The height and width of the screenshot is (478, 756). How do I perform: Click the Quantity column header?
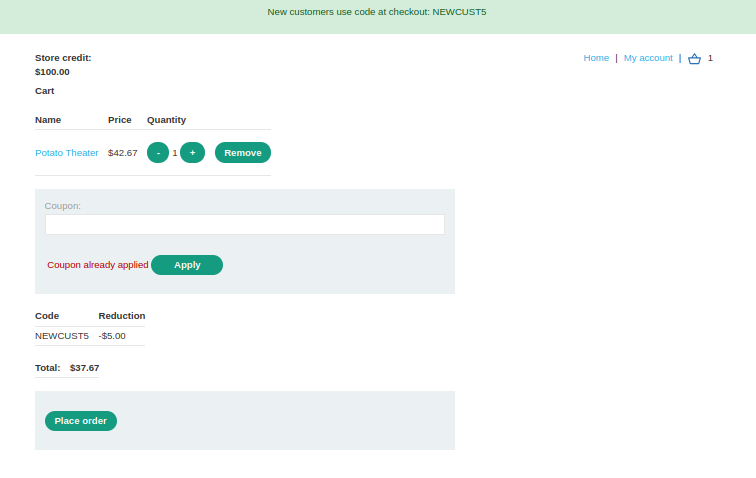click(x=166, y=120)
